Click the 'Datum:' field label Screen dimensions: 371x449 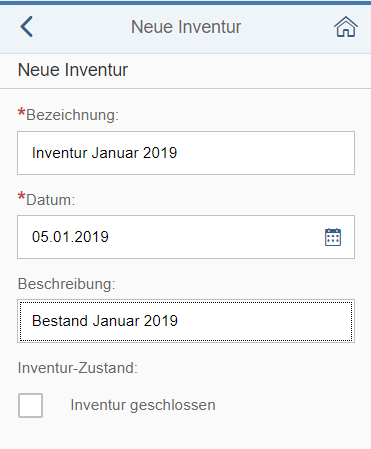[51, 200]
